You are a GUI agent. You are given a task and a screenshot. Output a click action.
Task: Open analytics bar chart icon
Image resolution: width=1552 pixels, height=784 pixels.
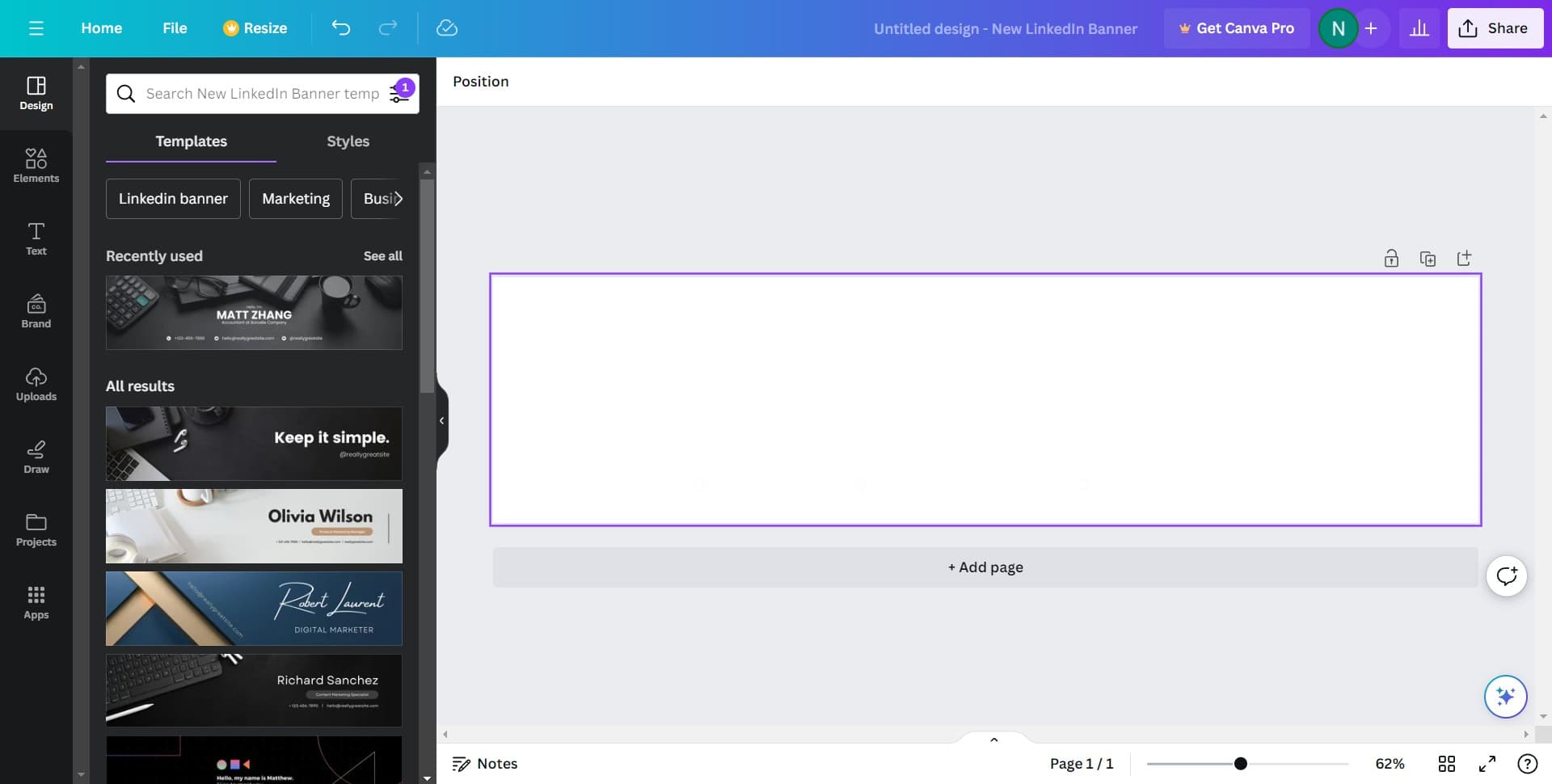pyautogui.click(x=1419, y=28)
